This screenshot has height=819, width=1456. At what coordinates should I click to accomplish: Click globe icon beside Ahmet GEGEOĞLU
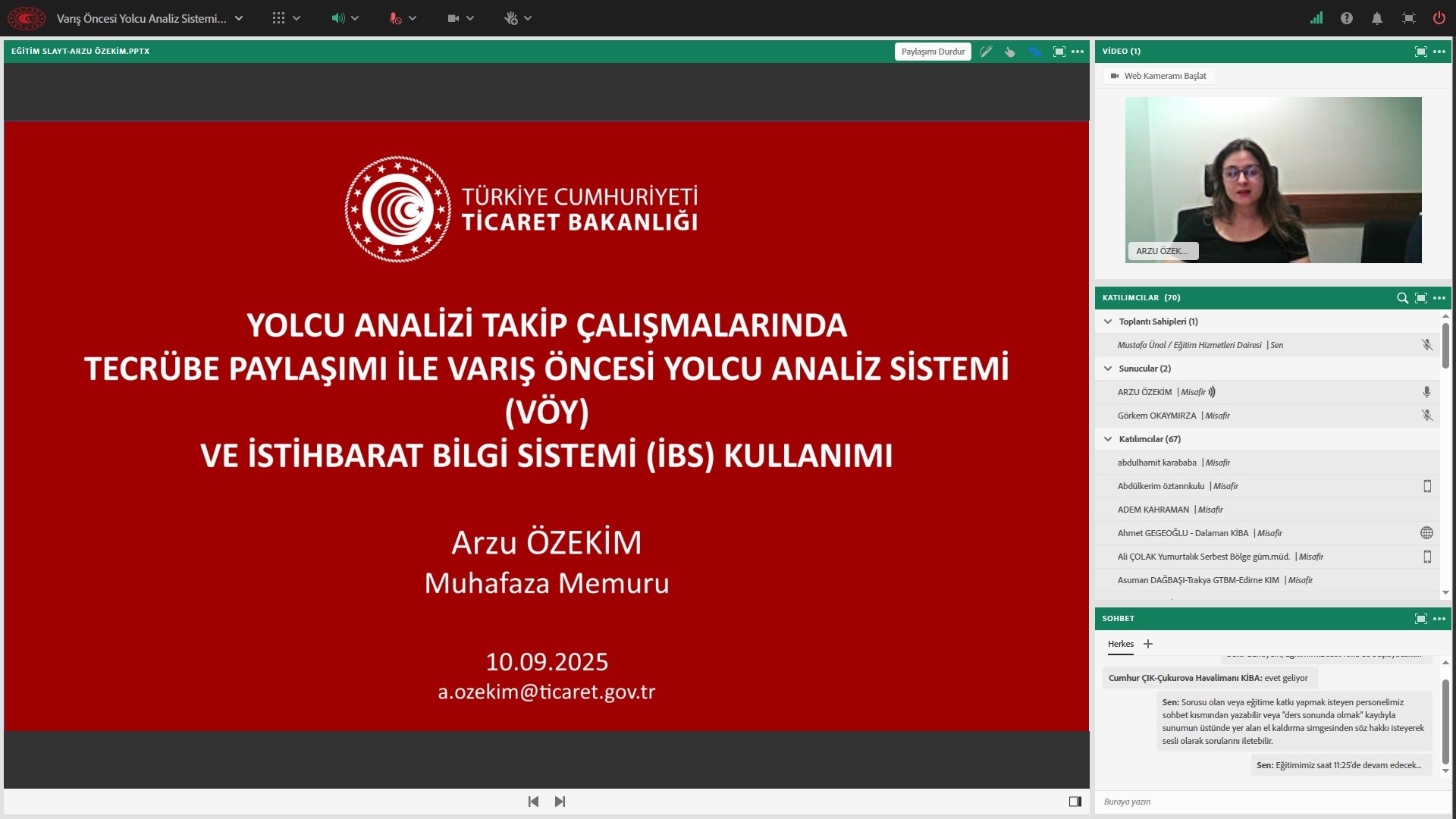1426,533
